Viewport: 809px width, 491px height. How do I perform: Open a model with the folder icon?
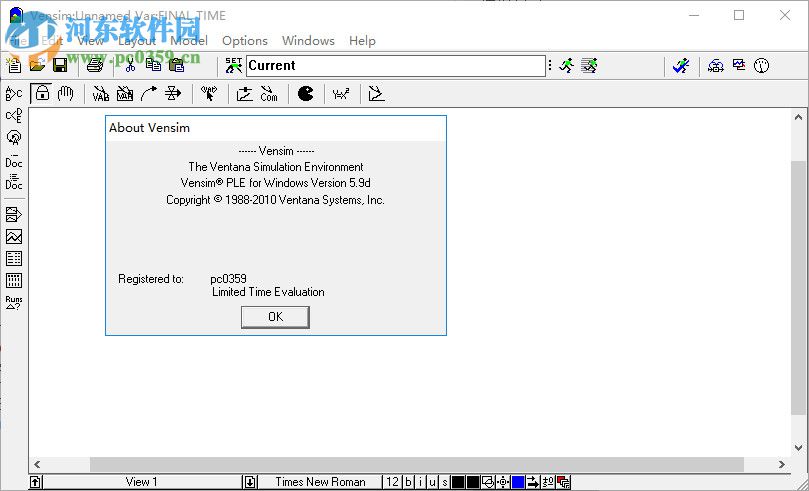(x=37, y=65)
